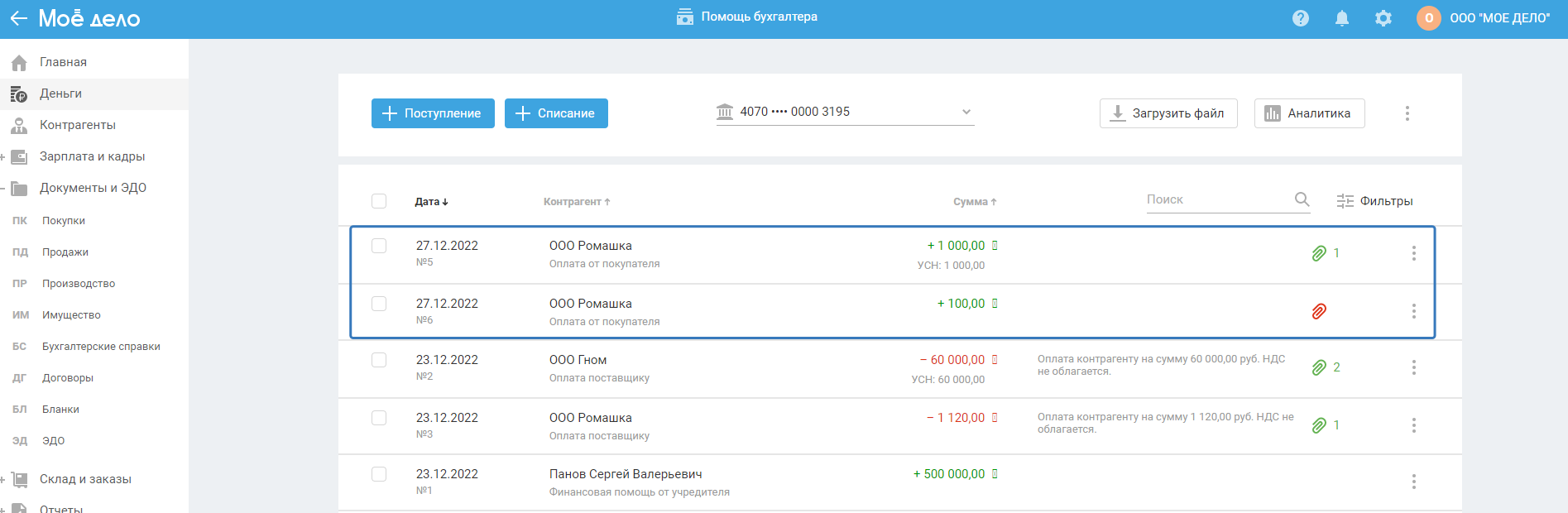Expand Зарплата и кадры section
Image resolution: width=1568 pixels, height=513 pixels.
[3, 156]
